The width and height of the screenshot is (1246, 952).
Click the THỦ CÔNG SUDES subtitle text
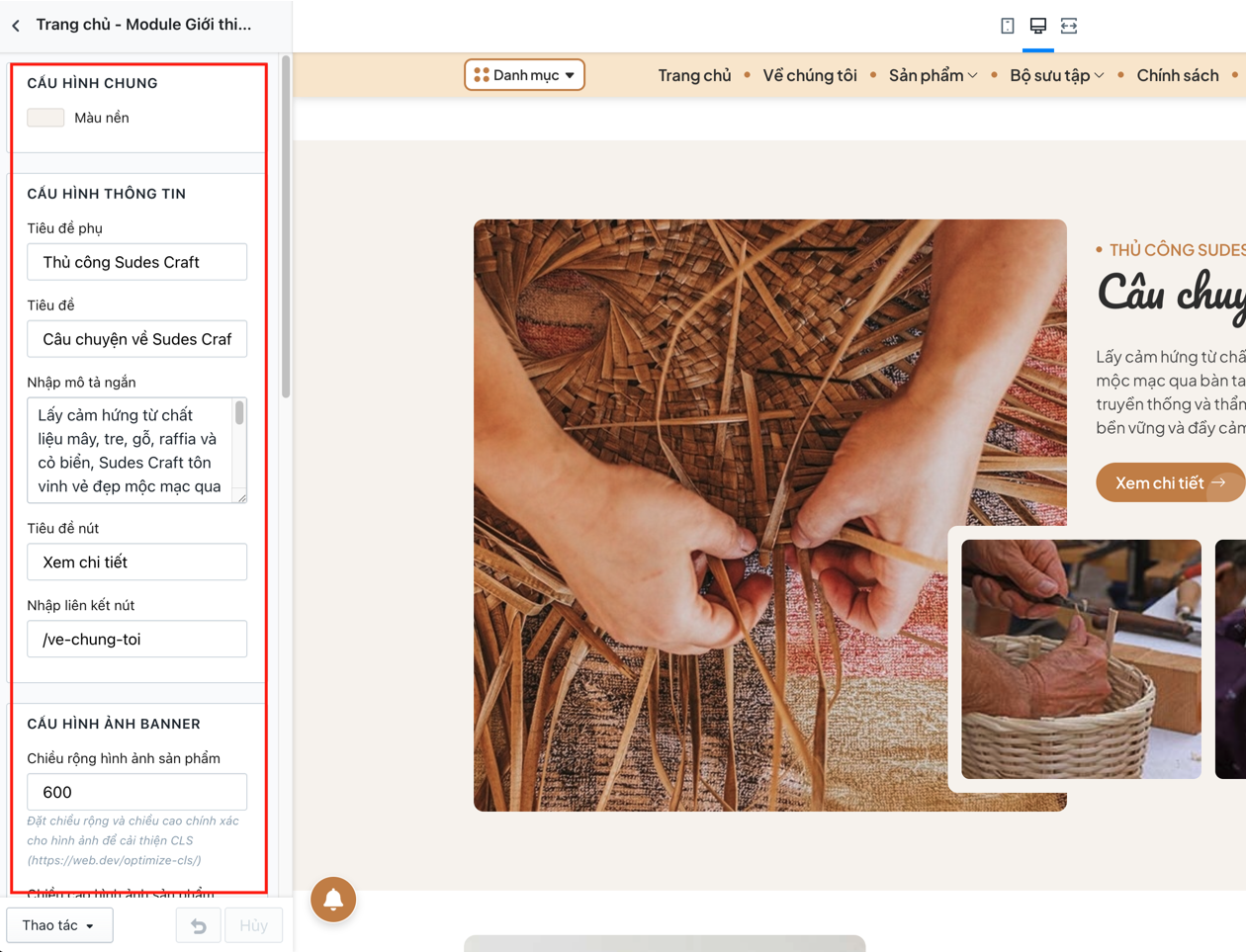coord(1177,250)
